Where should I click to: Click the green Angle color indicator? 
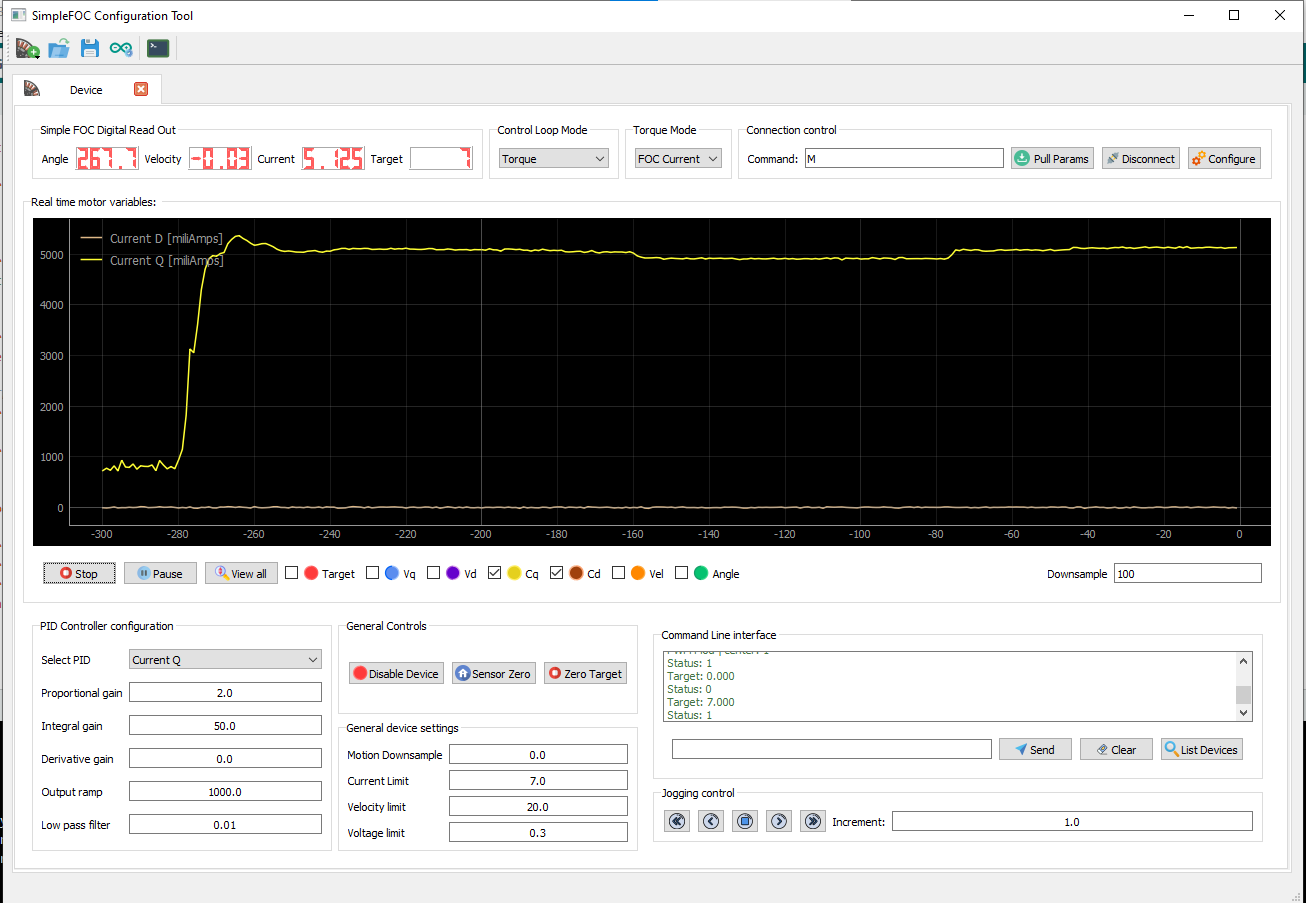701,573
